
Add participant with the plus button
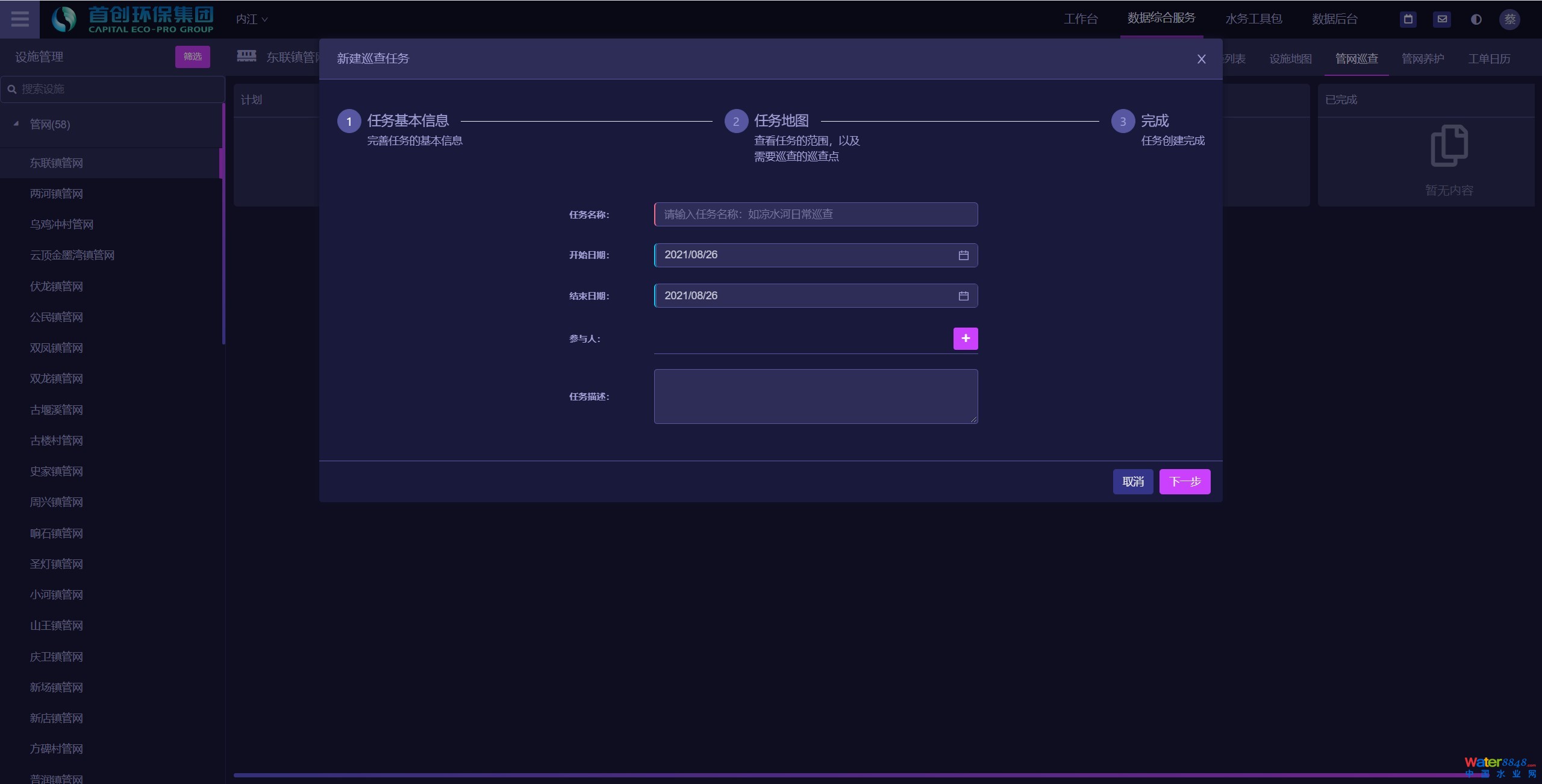[x=965, y=338]
